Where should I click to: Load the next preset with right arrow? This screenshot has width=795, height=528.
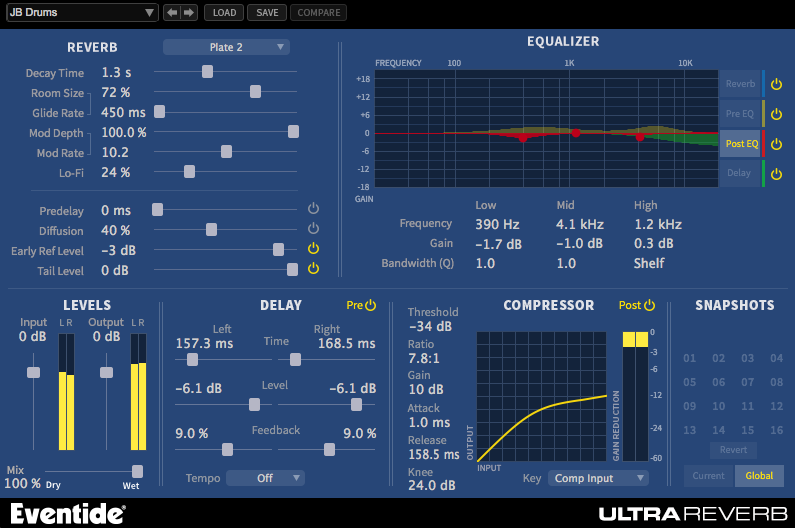[189, 12]
